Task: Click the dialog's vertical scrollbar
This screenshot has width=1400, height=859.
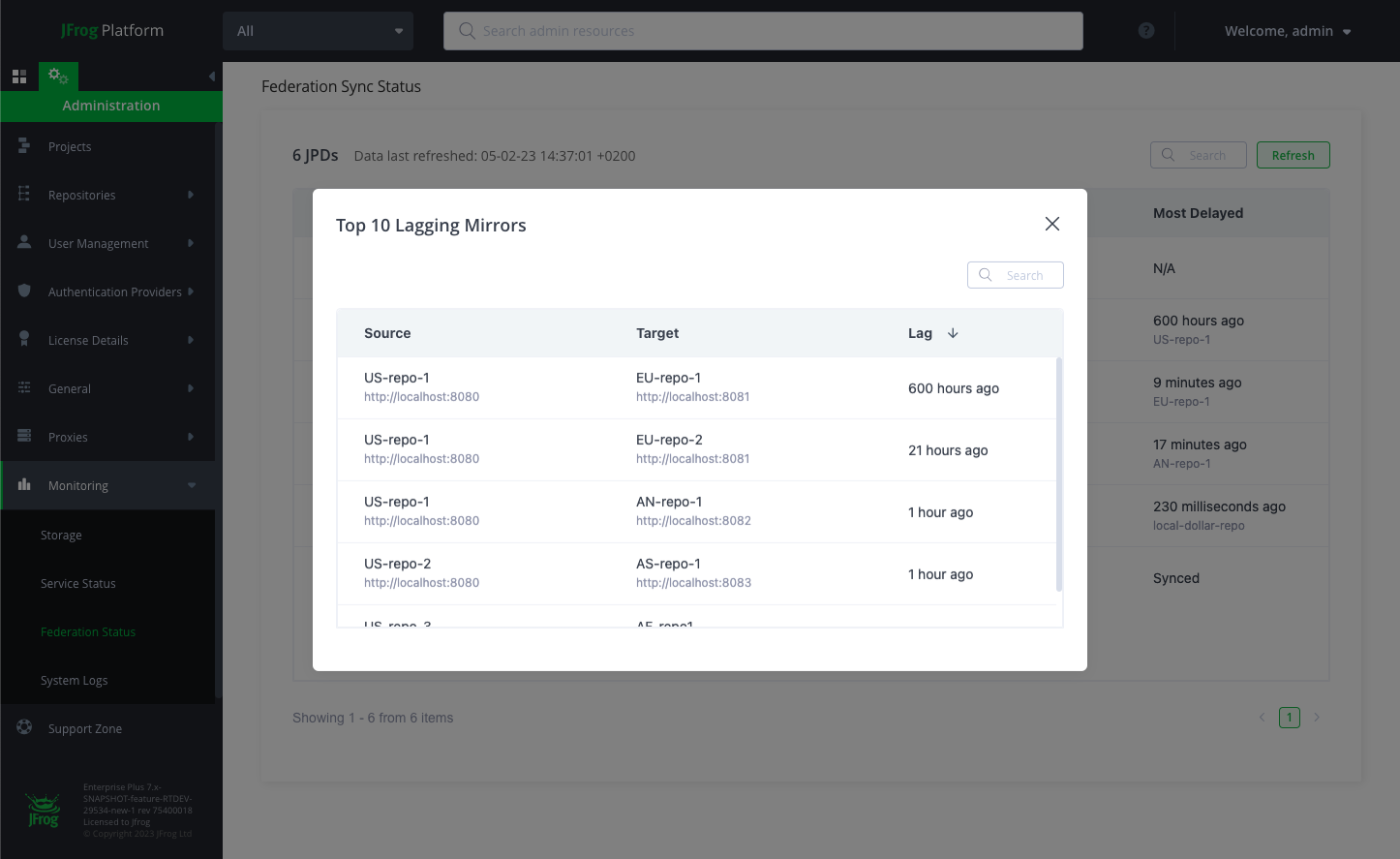Action: click(1059, 475)
